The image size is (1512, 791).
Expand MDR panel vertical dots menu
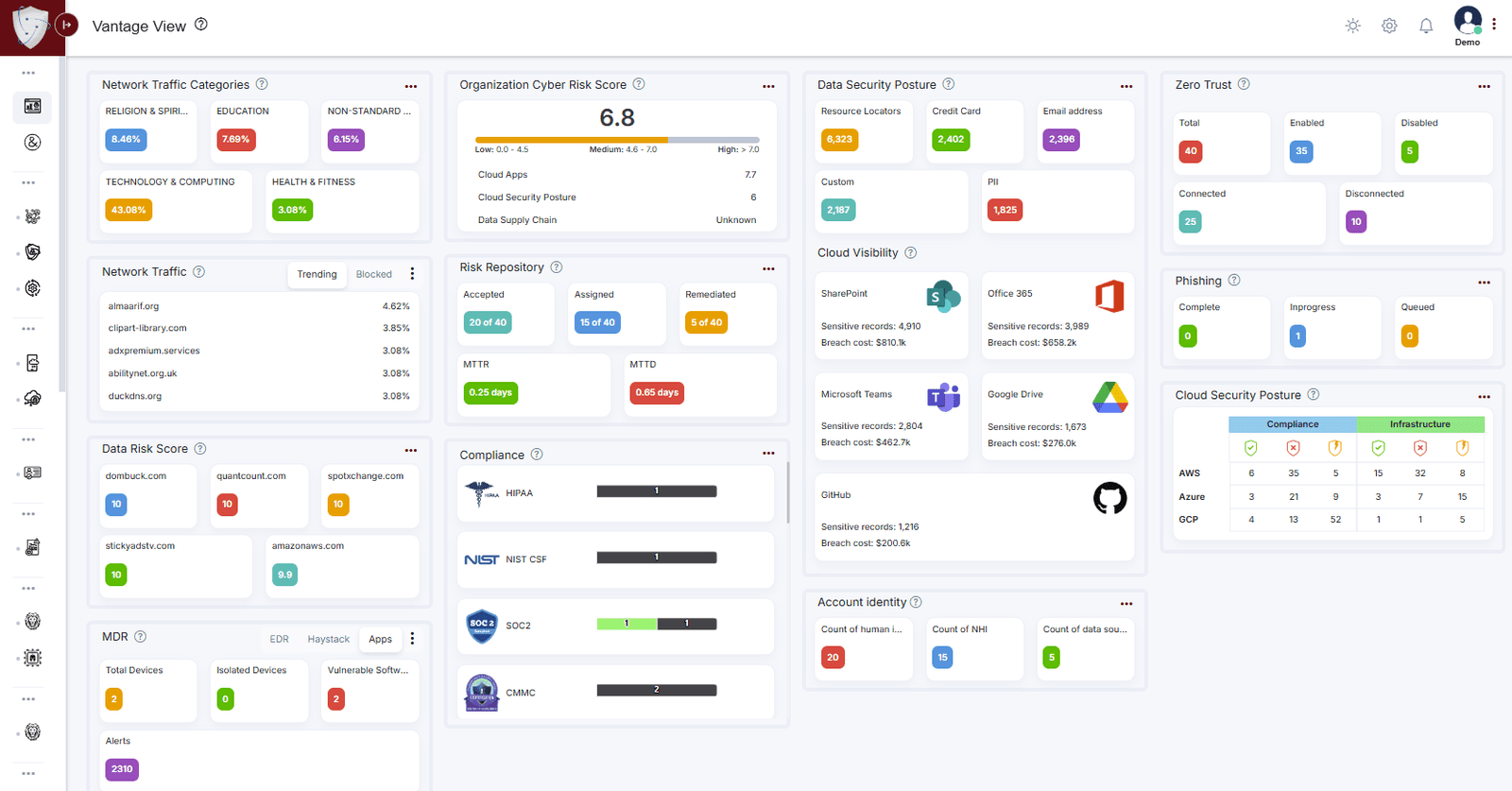point(412,639)
